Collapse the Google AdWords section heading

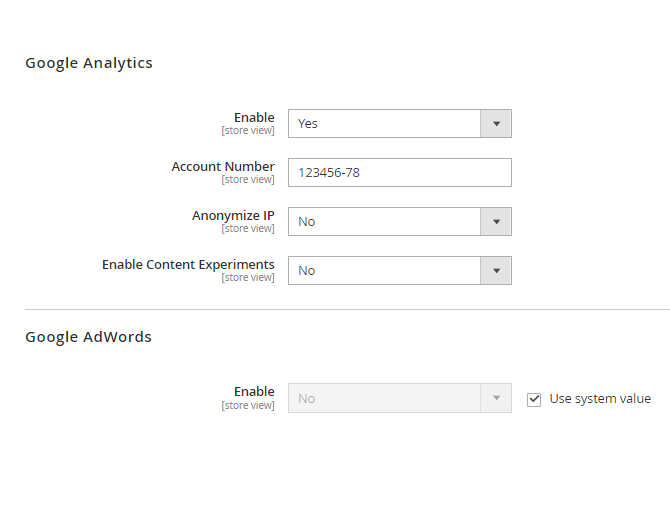(88, 337)
